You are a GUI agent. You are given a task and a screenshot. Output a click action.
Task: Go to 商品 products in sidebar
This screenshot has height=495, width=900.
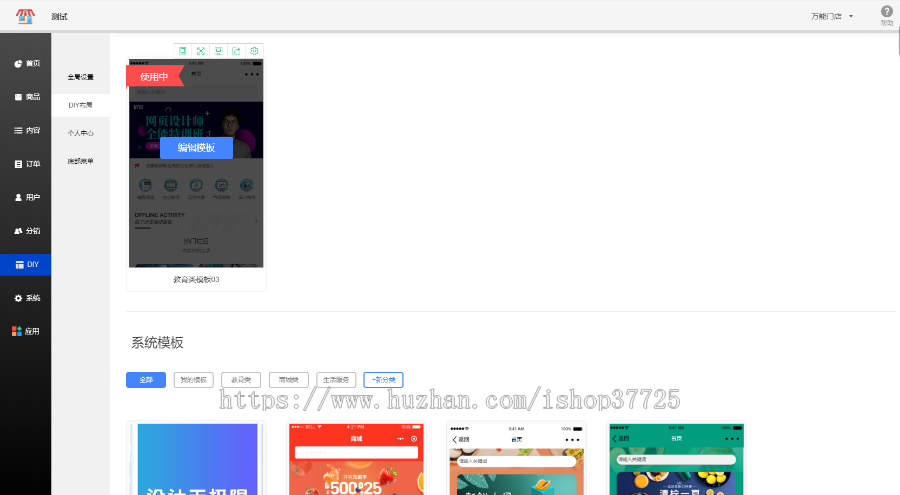point(26,97)
